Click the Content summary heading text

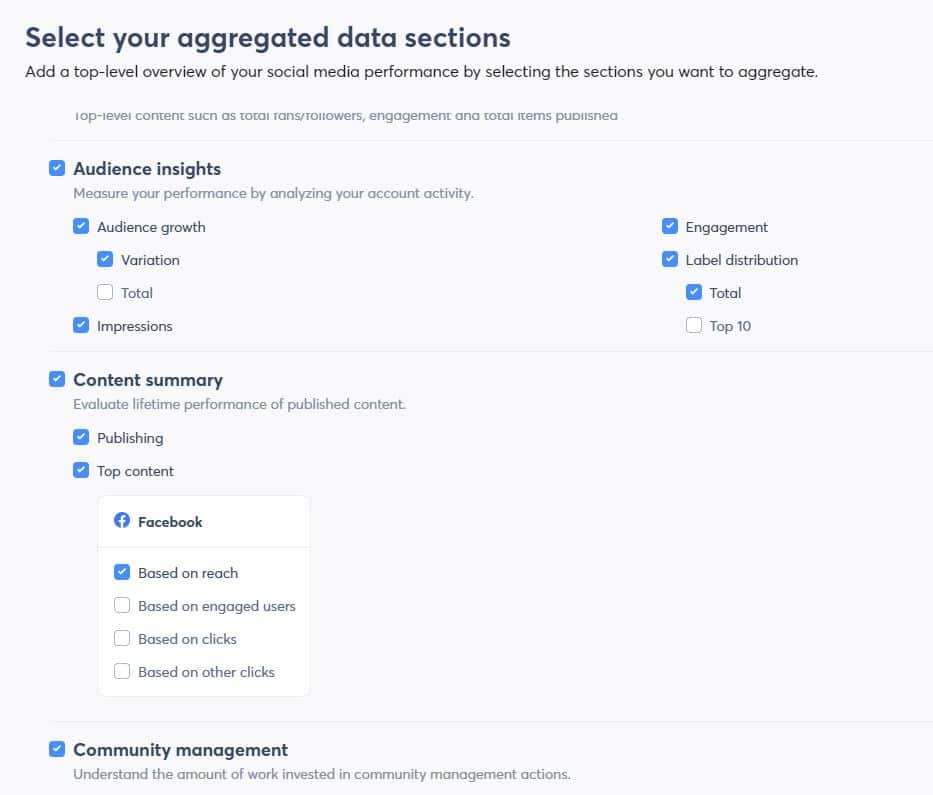click(x=148, y=380)
